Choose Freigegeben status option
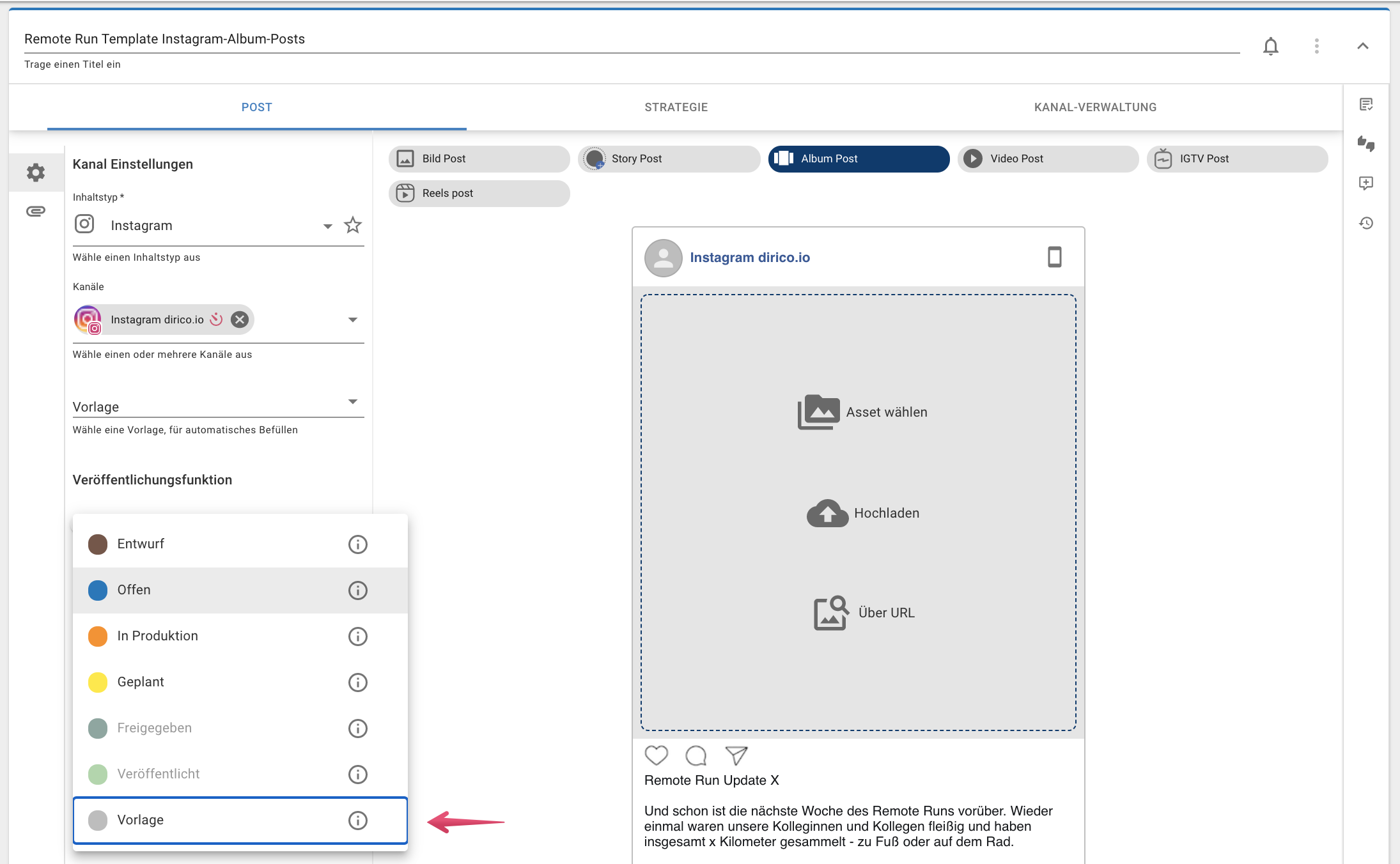Image resolution: width=1400 pixels, height=864 pixels. [240, 729]
